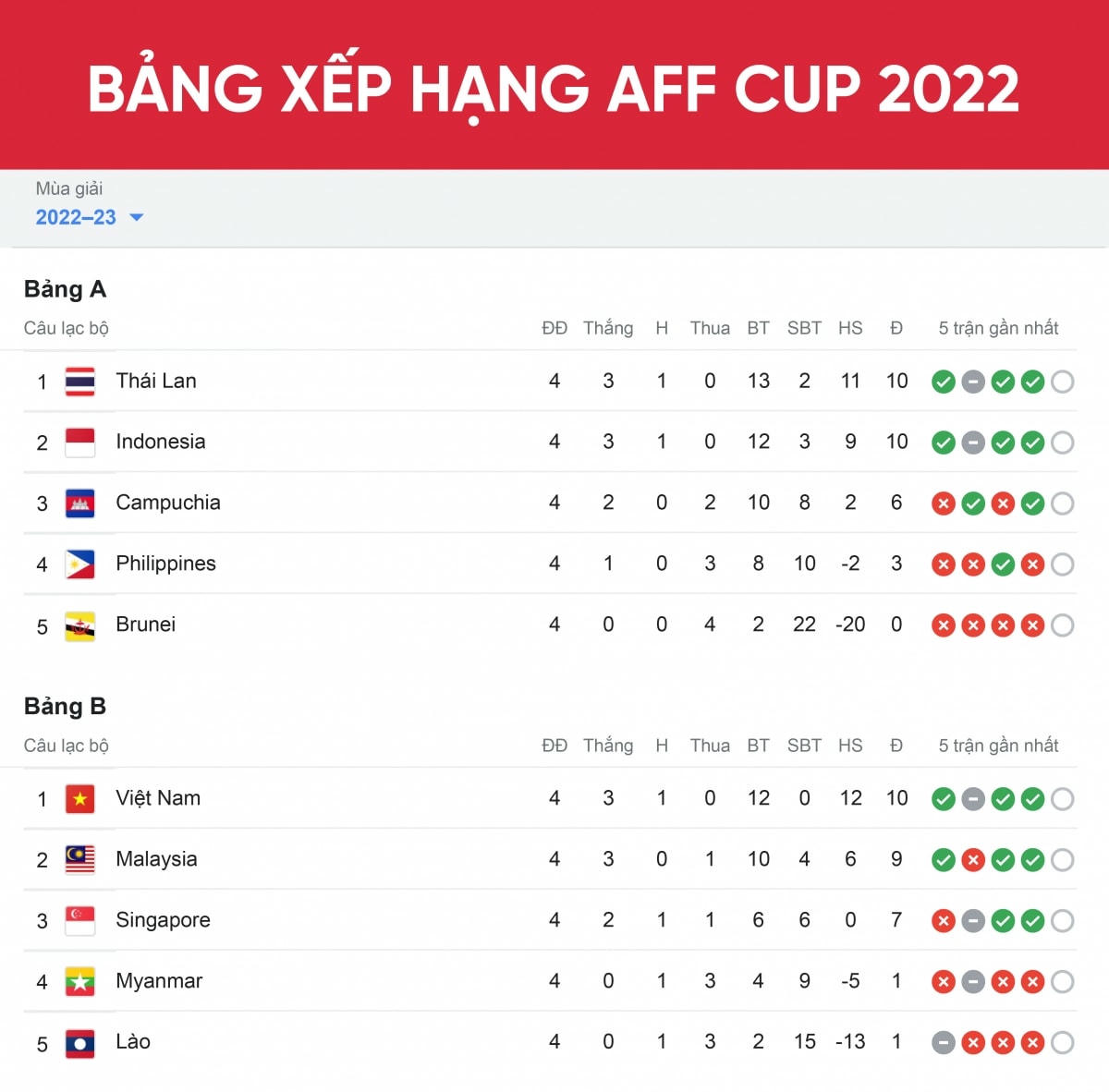The height and width of the screenshot is (1092, 1109).
Task: Click the Việt Nam flag icon
Action: click(x=80, y=799)
